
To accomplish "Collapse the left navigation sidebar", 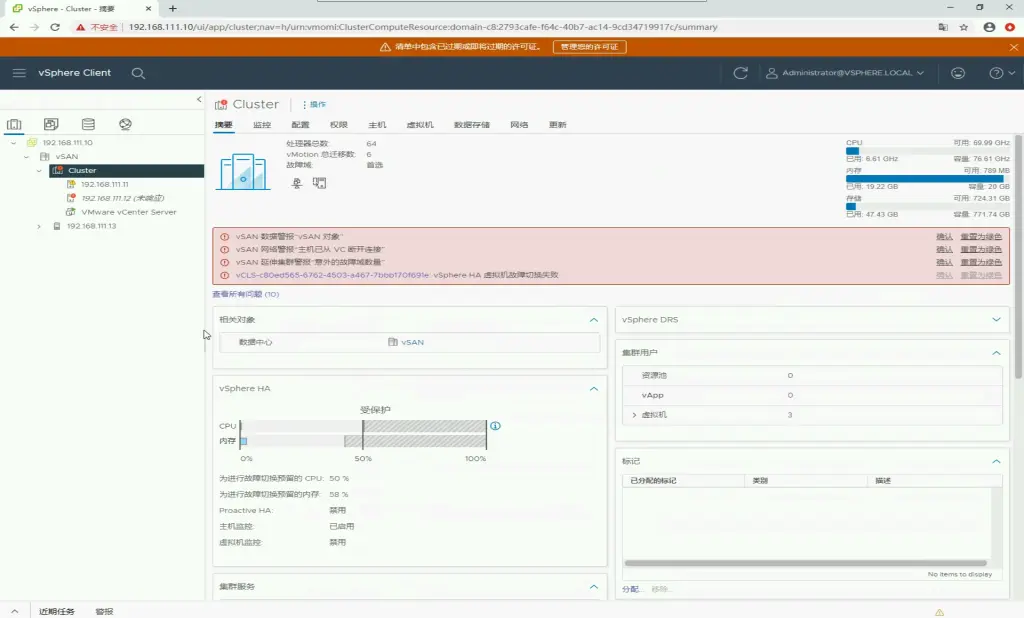I will [x=198, y=100].
